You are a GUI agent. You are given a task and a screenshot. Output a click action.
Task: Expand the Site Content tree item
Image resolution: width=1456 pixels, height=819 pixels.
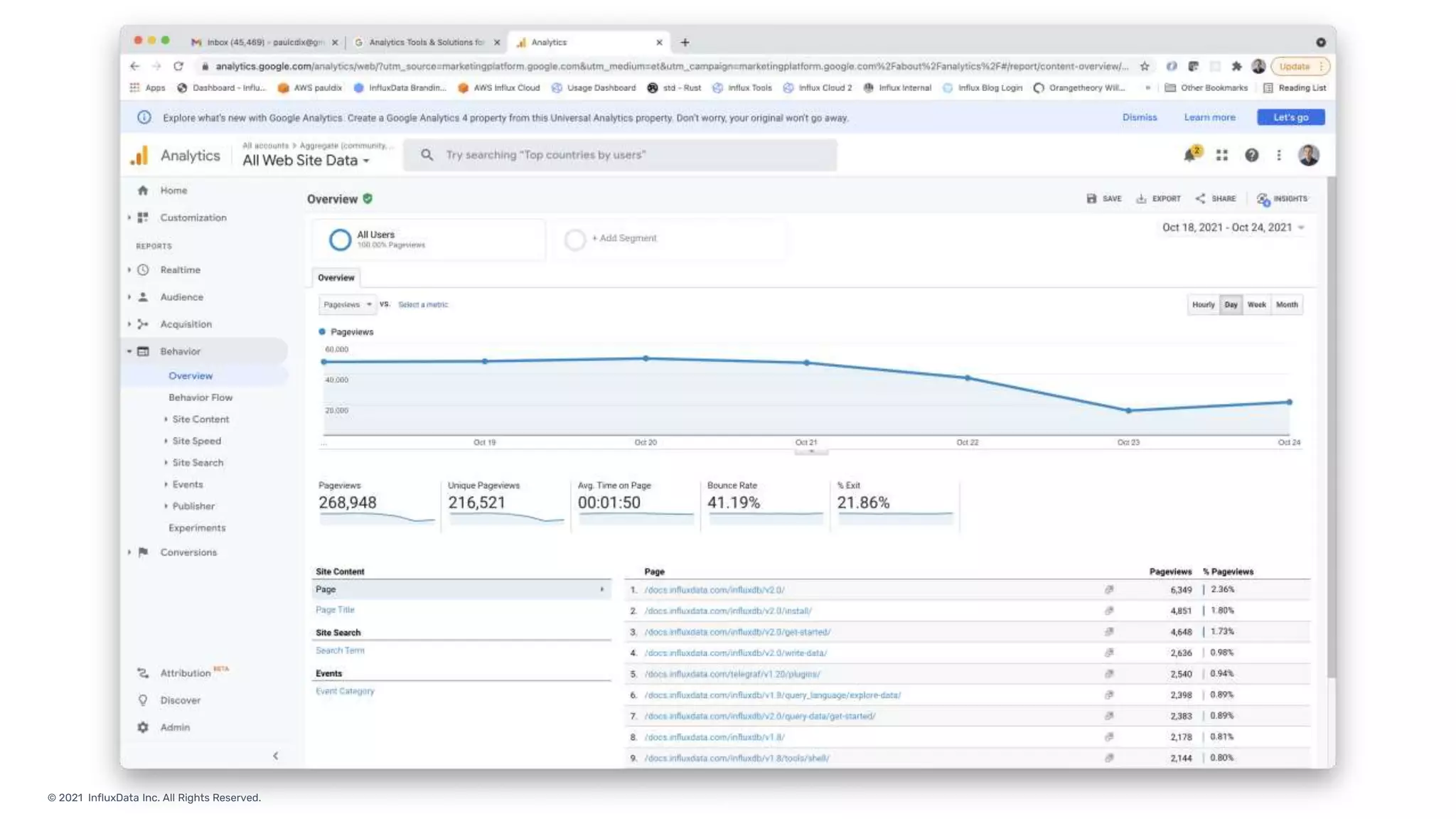200,419
